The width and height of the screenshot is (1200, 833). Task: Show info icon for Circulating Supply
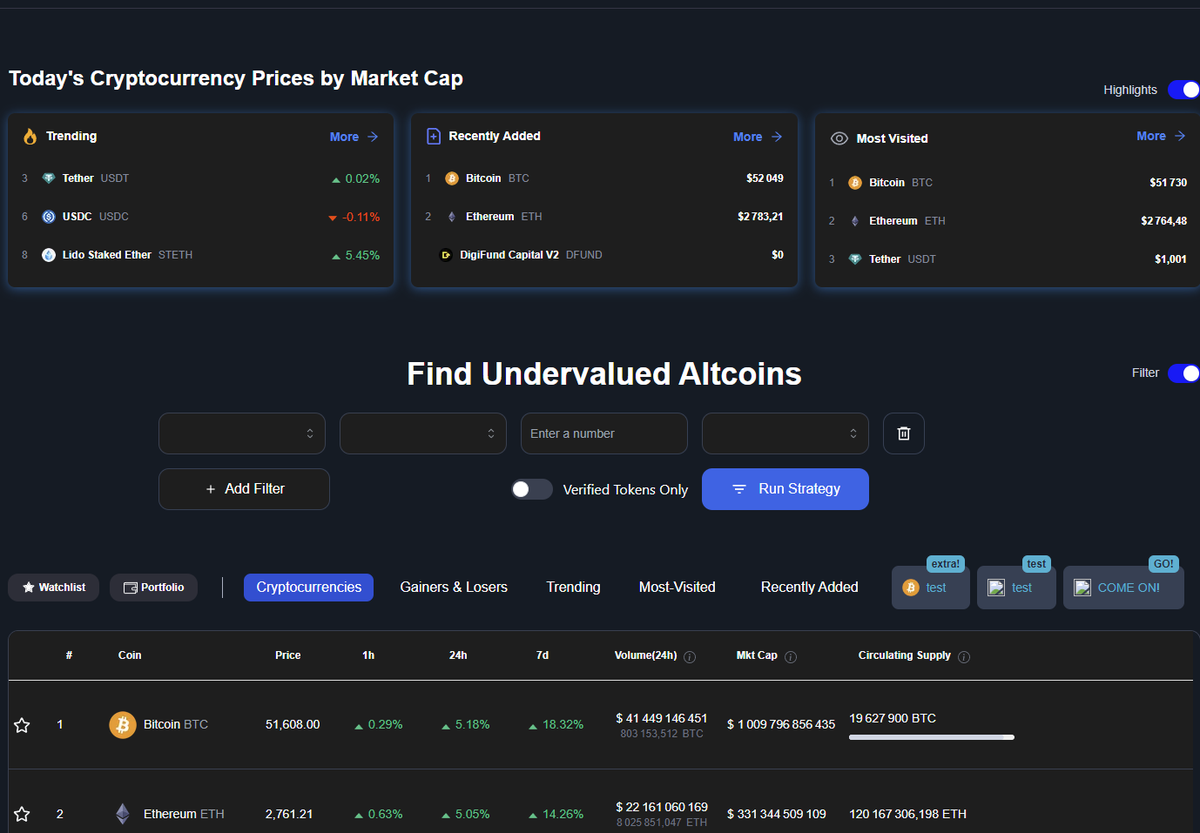[964, 657]
